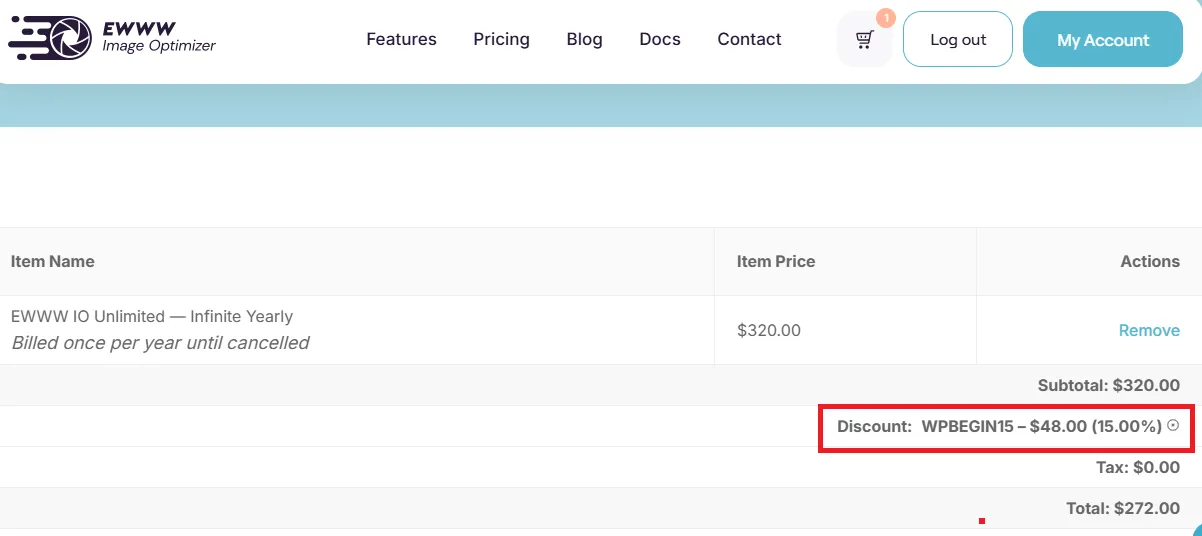
Task: Go to the Pricing page
Action: point(501,40)
